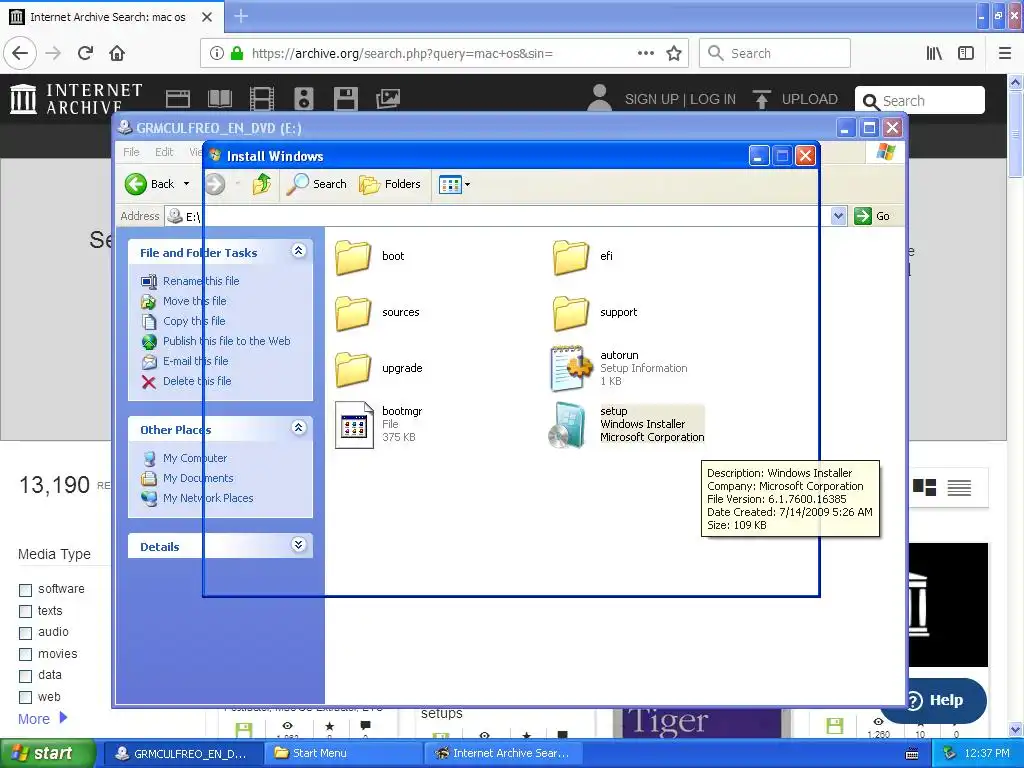Click the green Back arrow in Explorer
This screenshot has width=1024, height=768.
[x=136, y=184]
